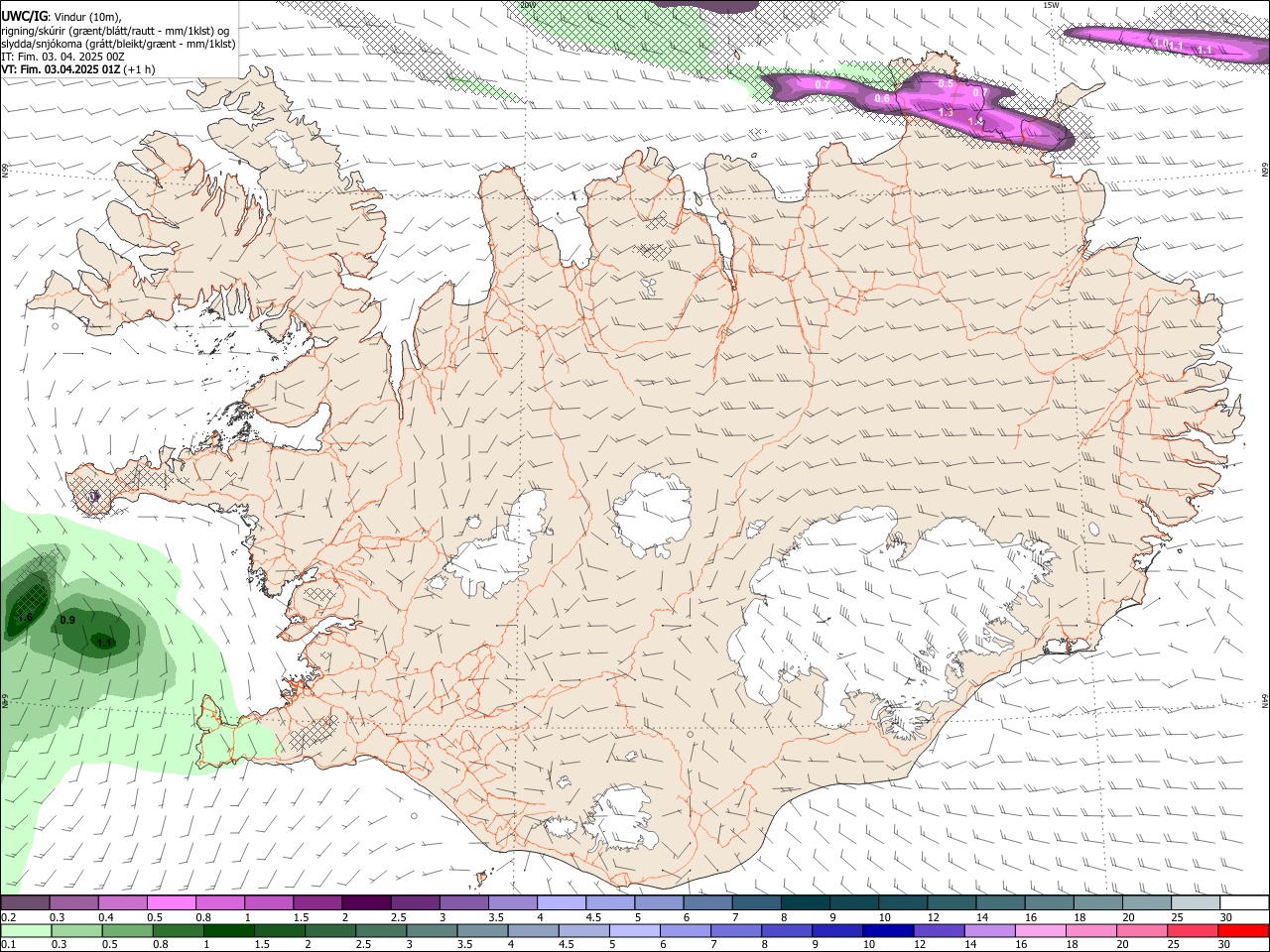Click the 1.0 value in northeast snow streak

tap(1160, 44)
